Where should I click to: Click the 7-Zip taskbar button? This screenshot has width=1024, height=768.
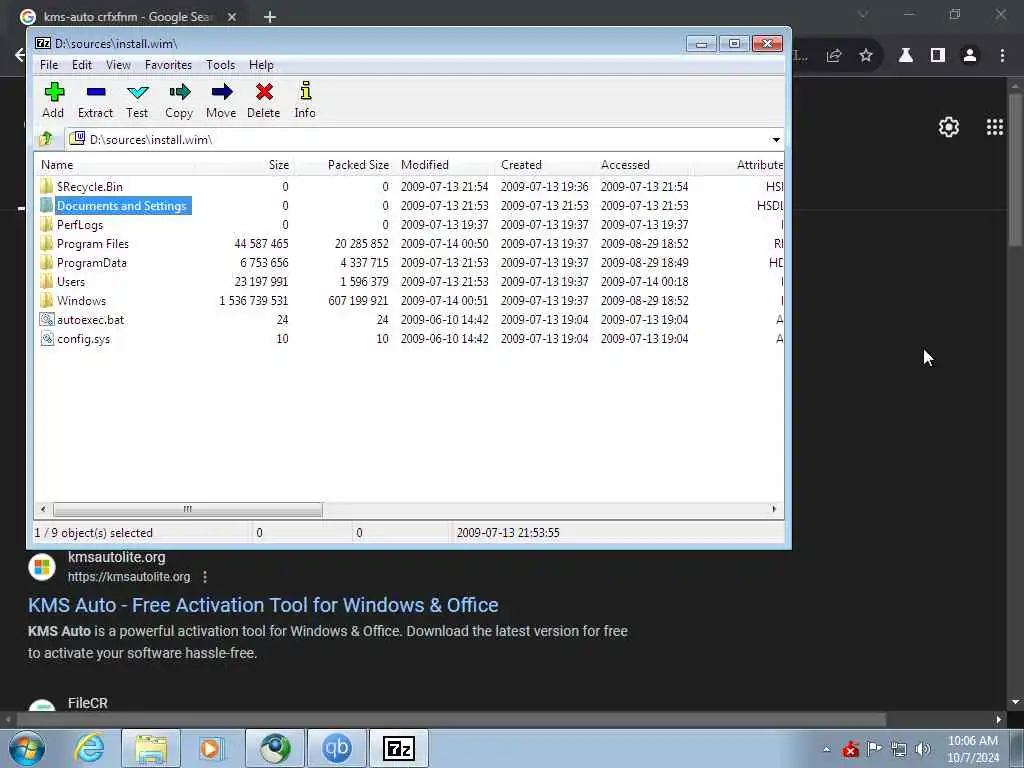399,748
